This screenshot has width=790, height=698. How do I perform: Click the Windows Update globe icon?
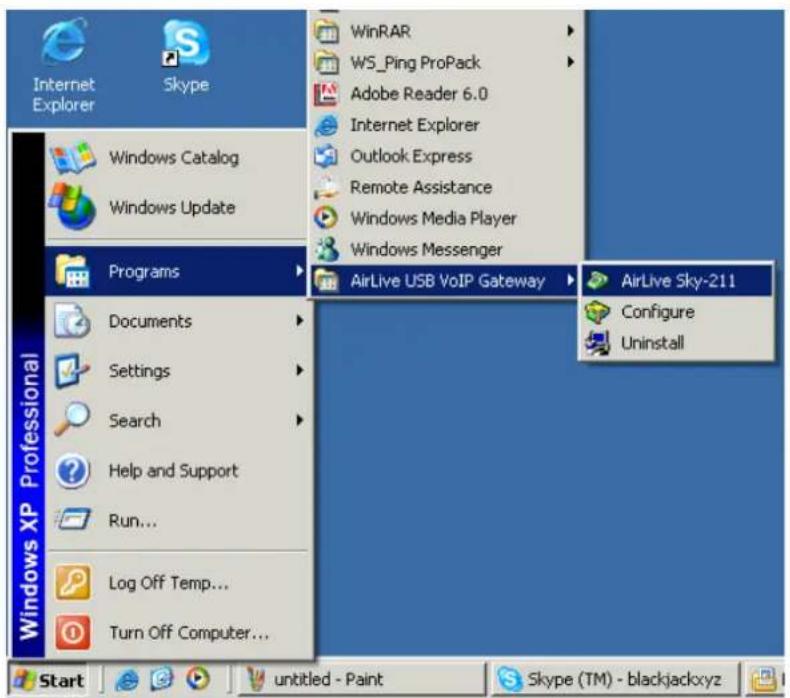tap(73, 207)
